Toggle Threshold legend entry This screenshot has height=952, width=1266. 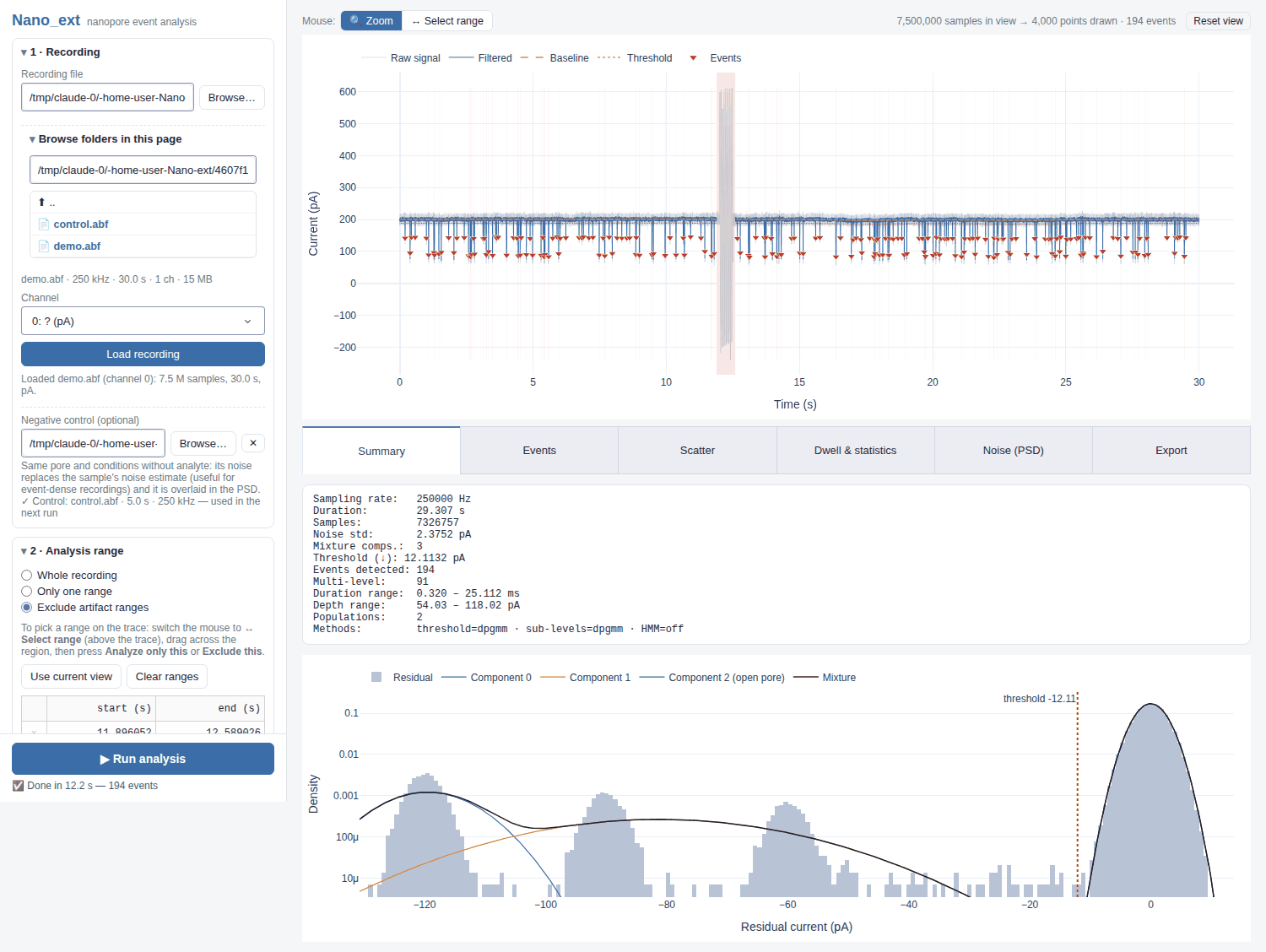635,58
